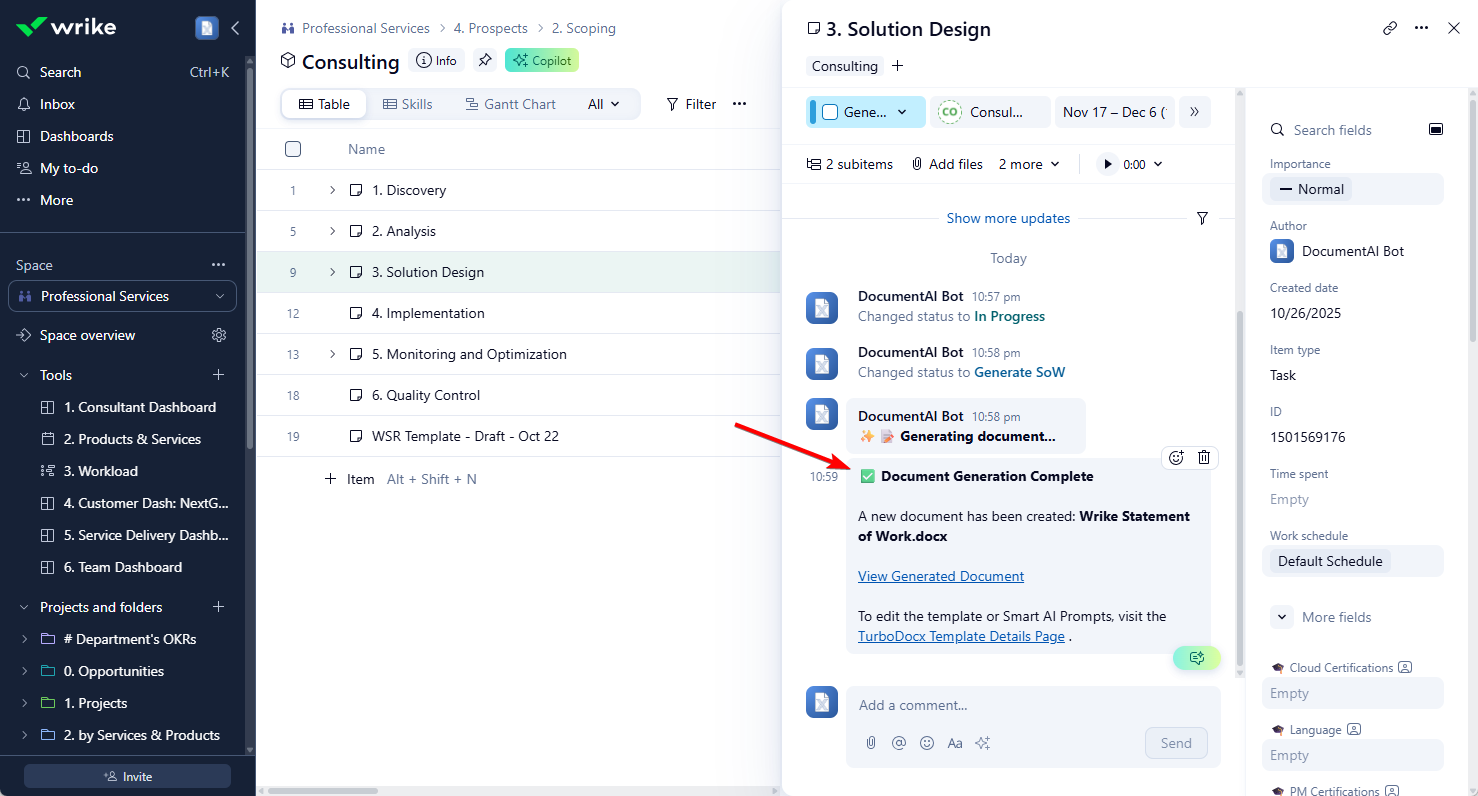
Task: Attach a file using the paperclip icon
Action: point(871,743)
